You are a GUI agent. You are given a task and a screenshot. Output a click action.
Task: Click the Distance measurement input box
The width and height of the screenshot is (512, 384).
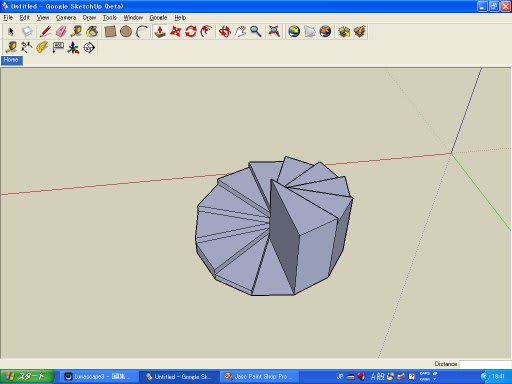coord(485,364)
